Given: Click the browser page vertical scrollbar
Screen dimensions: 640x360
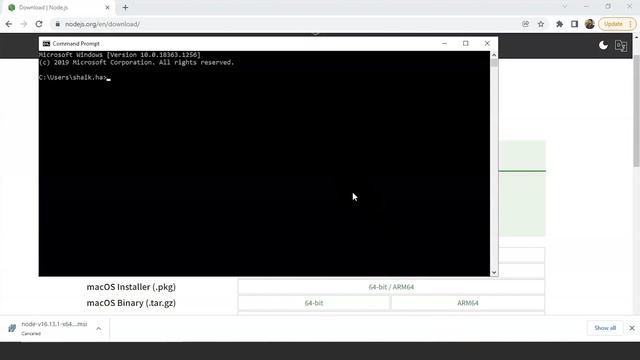Looking at the screenshot, I should click(x=636, y=110).
